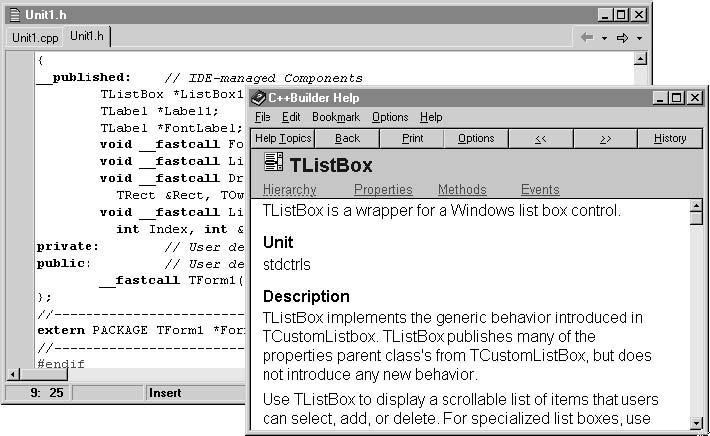Image resolution: width=710 pixels, height=436 pixels.
Task: Switch to the Unit1.cpp tab
Action: 35,38
